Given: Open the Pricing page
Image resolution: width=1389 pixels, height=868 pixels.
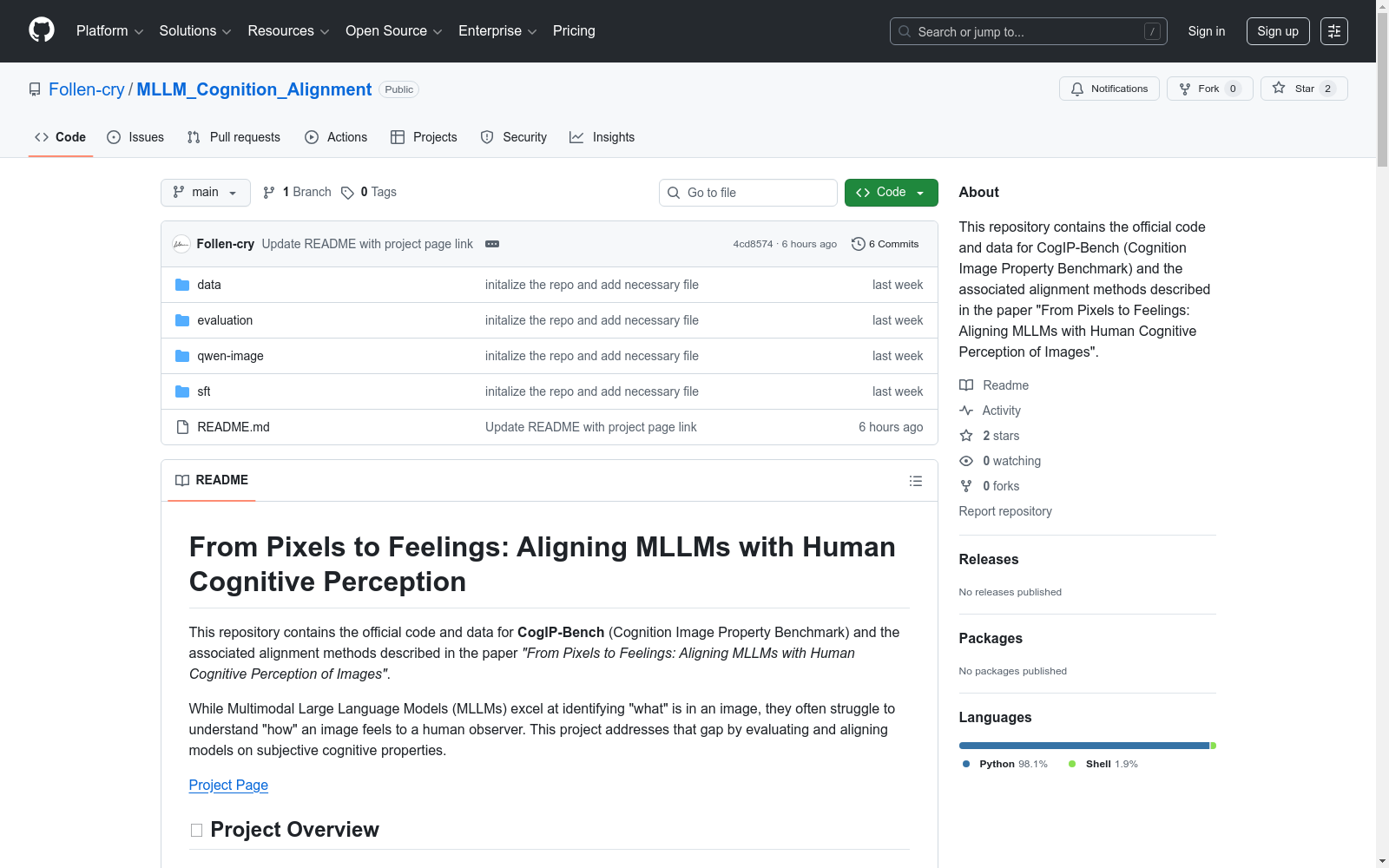Looking at the screenshot, I should (x=574, y=31).
